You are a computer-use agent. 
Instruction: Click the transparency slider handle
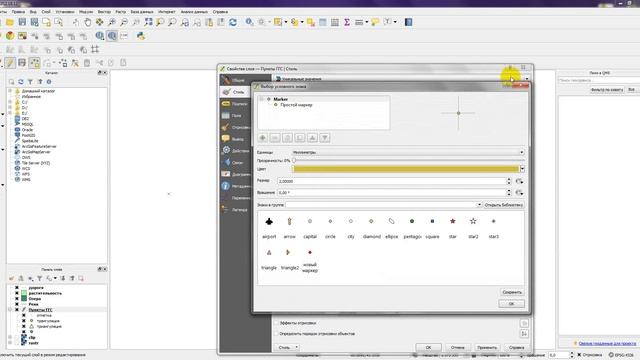[x=294, y=160]
